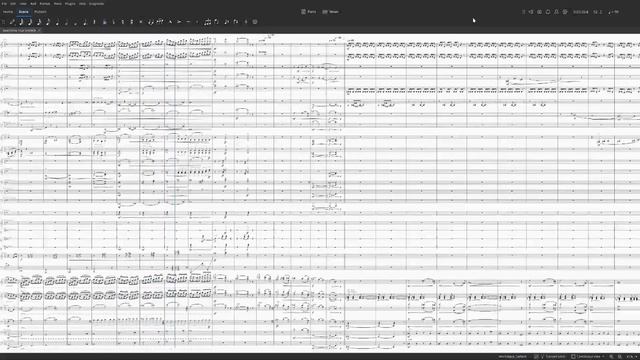Add a slur
640x360 pixels.
pos(160,22)
